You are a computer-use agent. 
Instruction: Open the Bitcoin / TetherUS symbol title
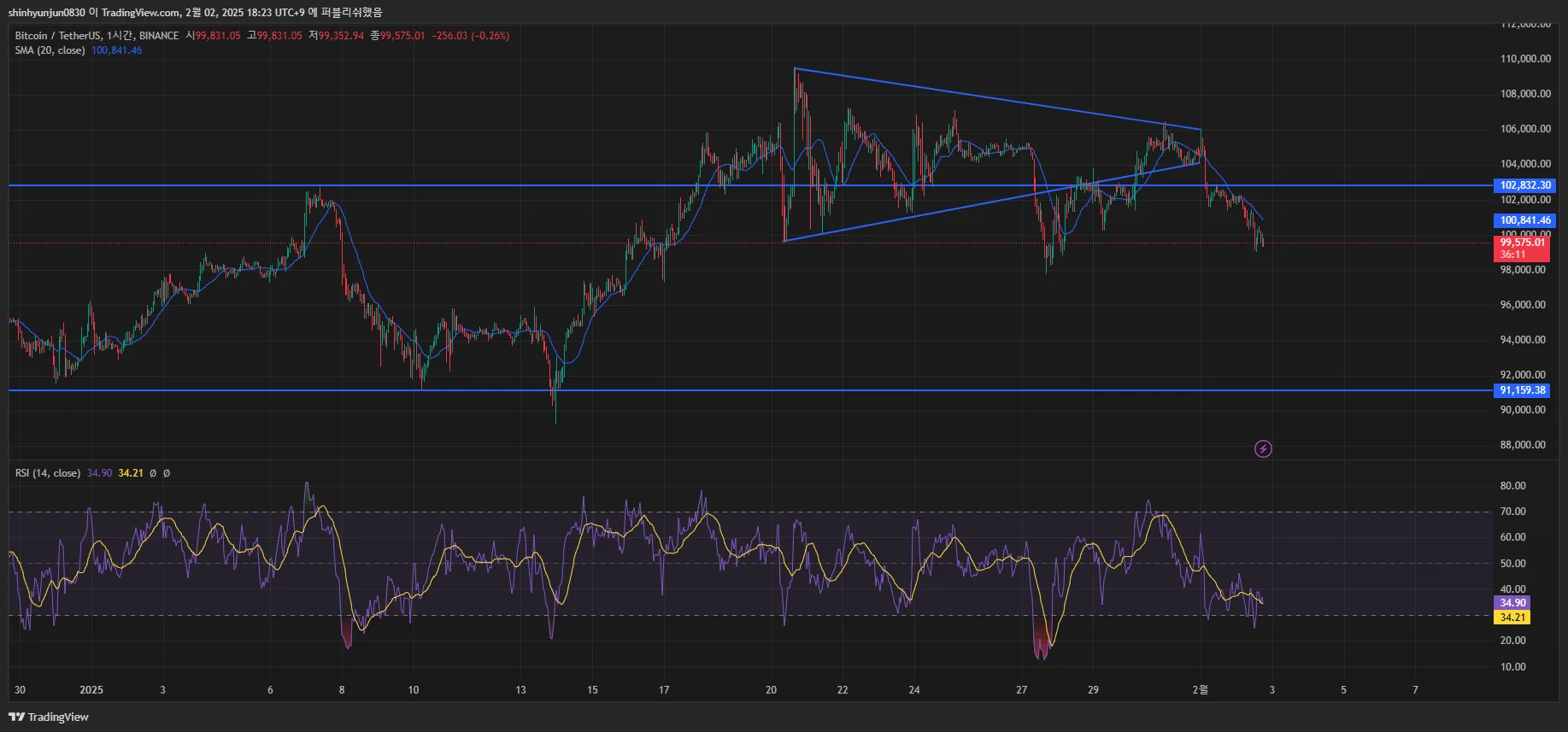[x=57, y=36]
